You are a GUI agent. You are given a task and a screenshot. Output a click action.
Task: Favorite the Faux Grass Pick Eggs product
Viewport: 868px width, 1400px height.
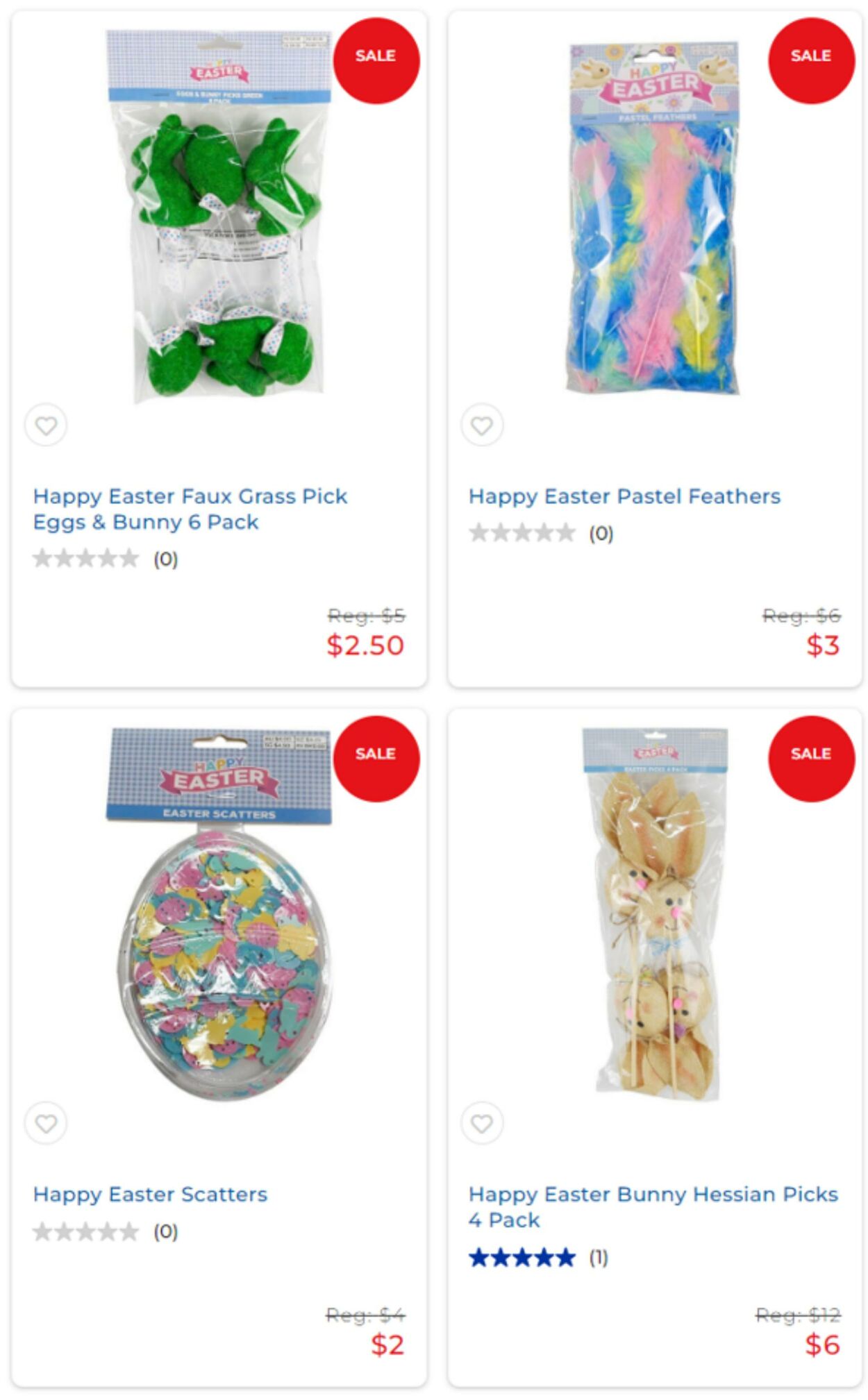coord(46,425)
